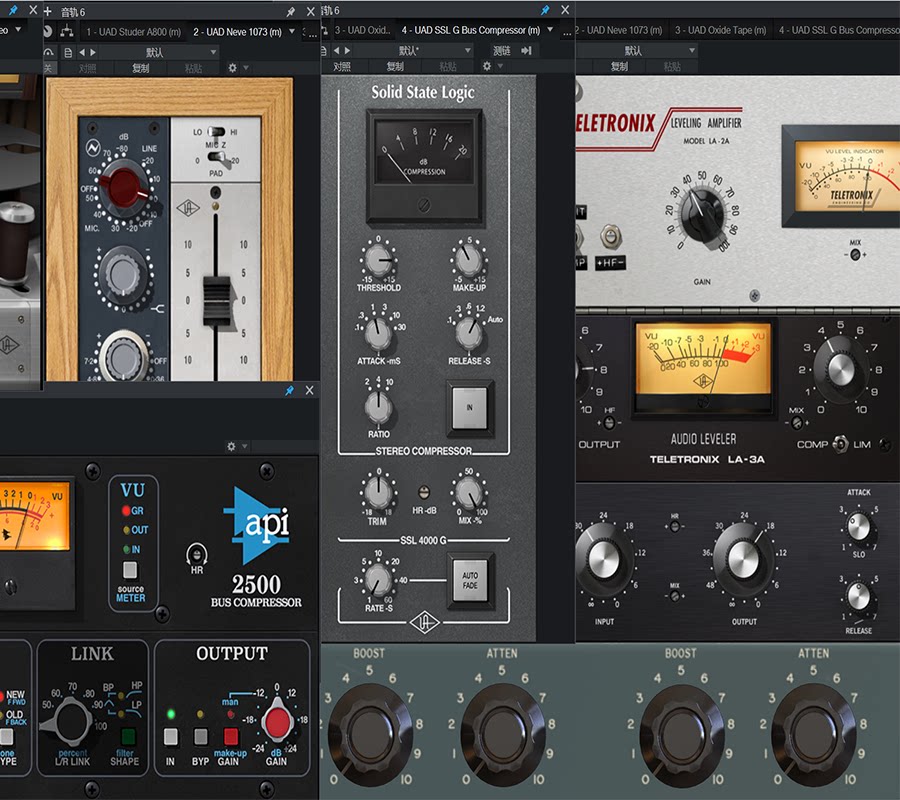
Task: Click the add plus icon beside 音轨 6
Action: (x=48, y=11)
